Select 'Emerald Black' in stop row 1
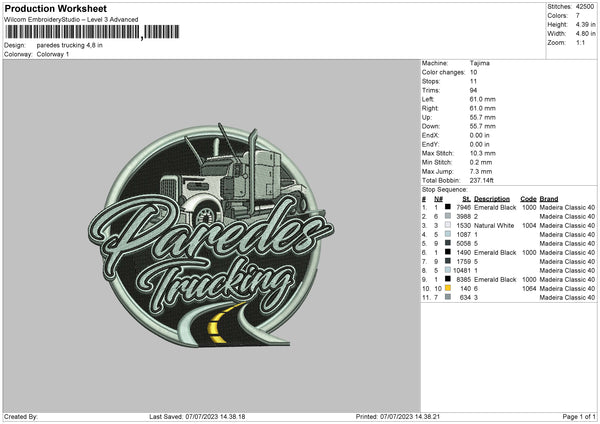Image resolution: width=600 pixels, height=424 pixels. tap(495, 207)
